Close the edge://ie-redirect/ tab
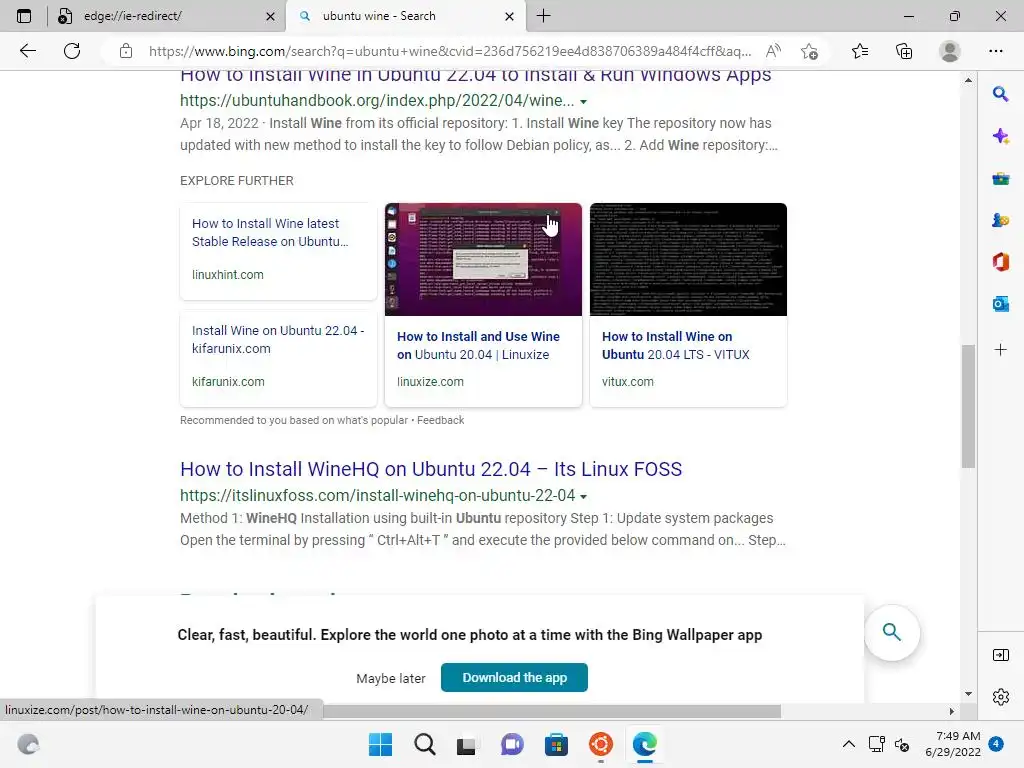The image size is (1024, 768). 270,16
